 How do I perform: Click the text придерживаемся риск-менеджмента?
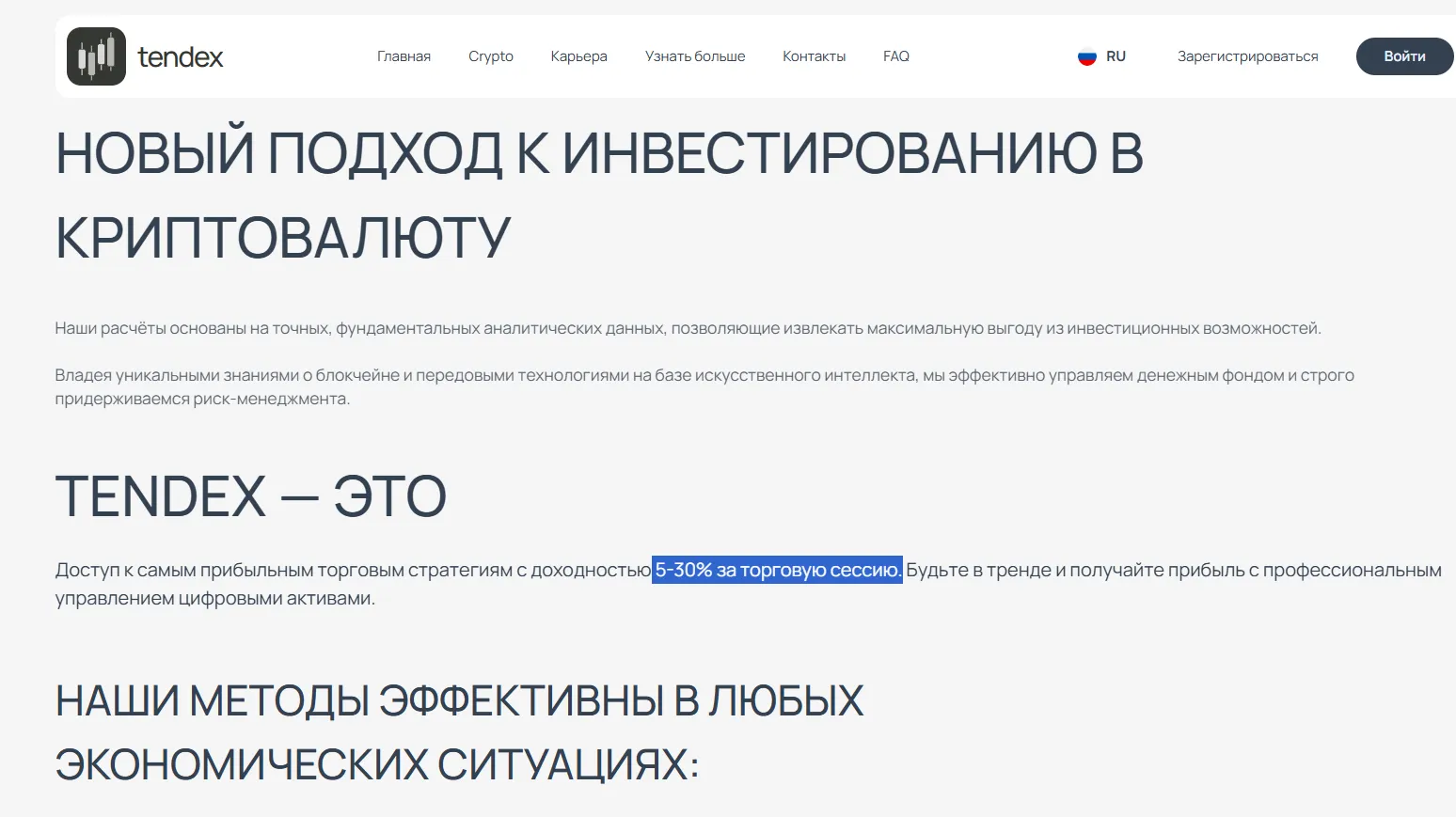click(x=202, y=399)
